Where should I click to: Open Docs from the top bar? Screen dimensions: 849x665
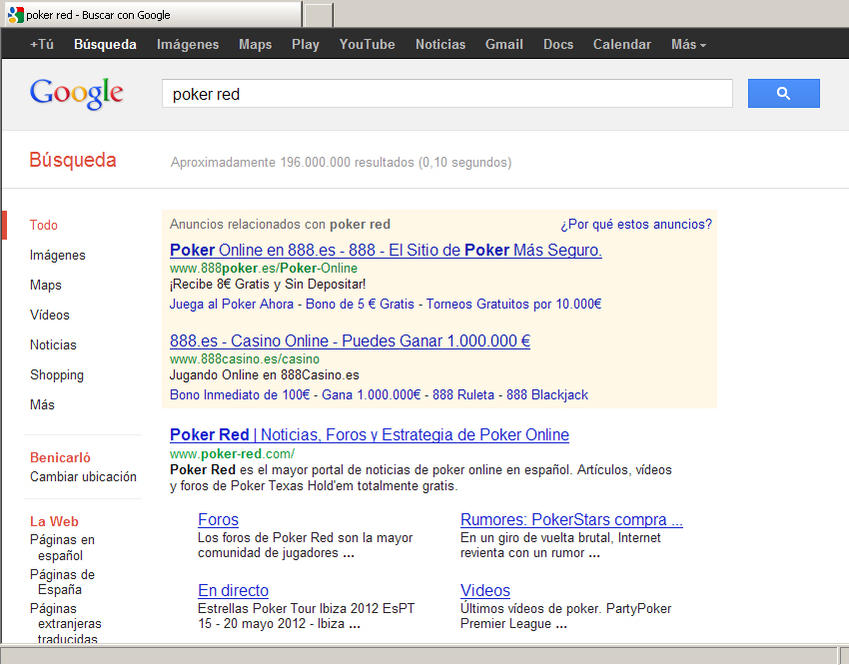[x=558, y=44]
